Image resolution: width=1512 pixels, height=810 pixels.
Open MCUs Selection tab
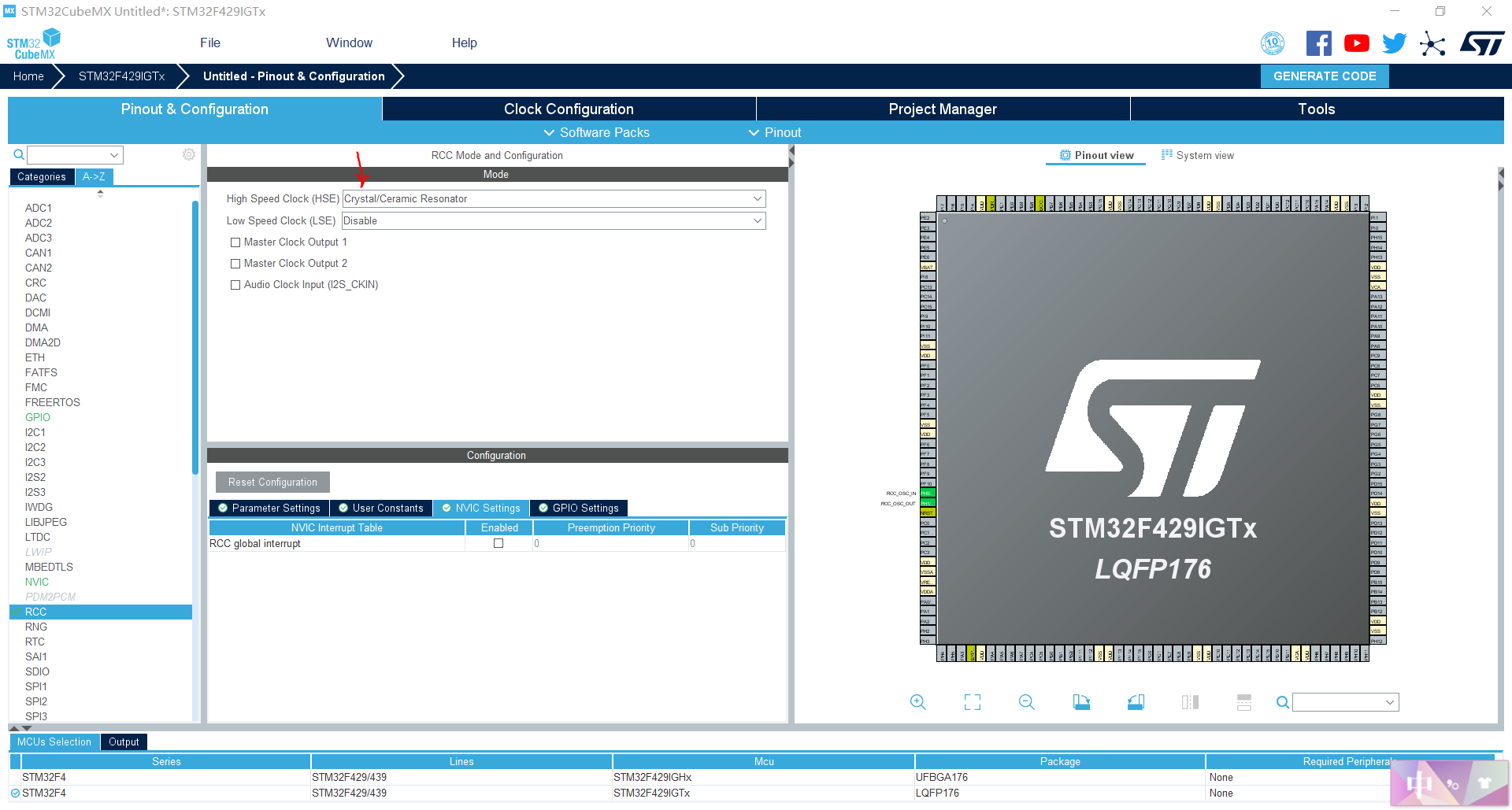54,742
